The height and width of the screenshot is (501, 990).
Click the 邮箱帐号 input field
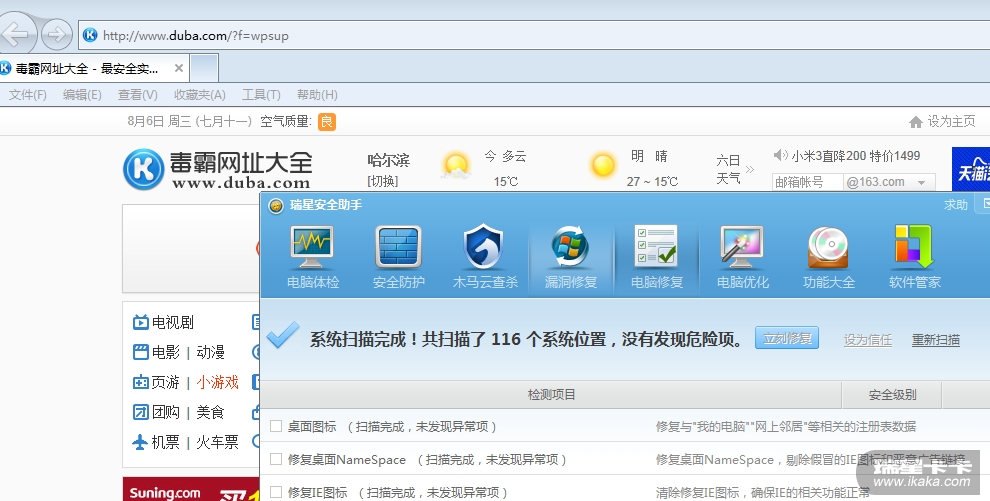pos(808,182)
